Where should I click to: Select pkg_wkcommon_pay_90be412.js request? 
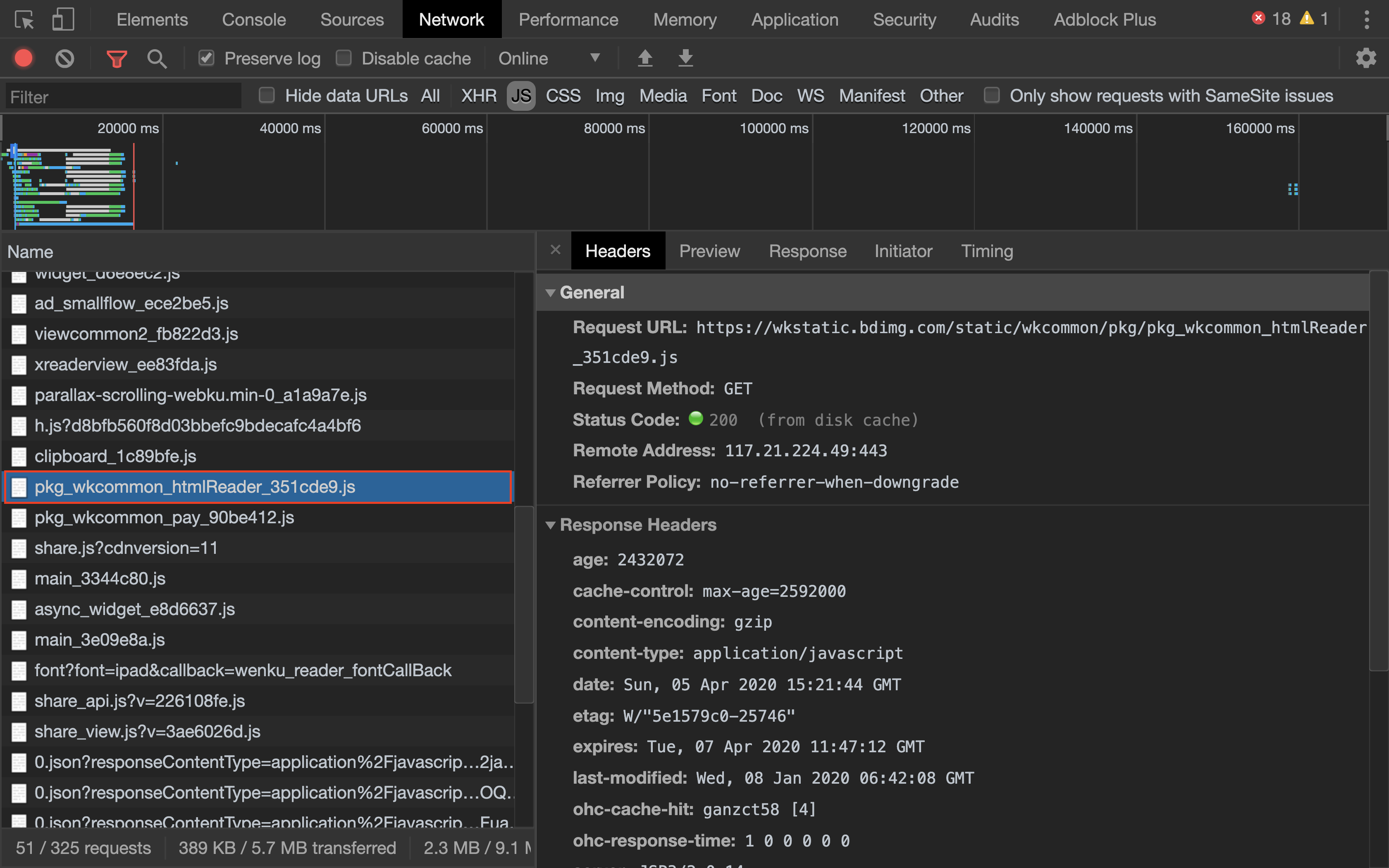[164, 518]
